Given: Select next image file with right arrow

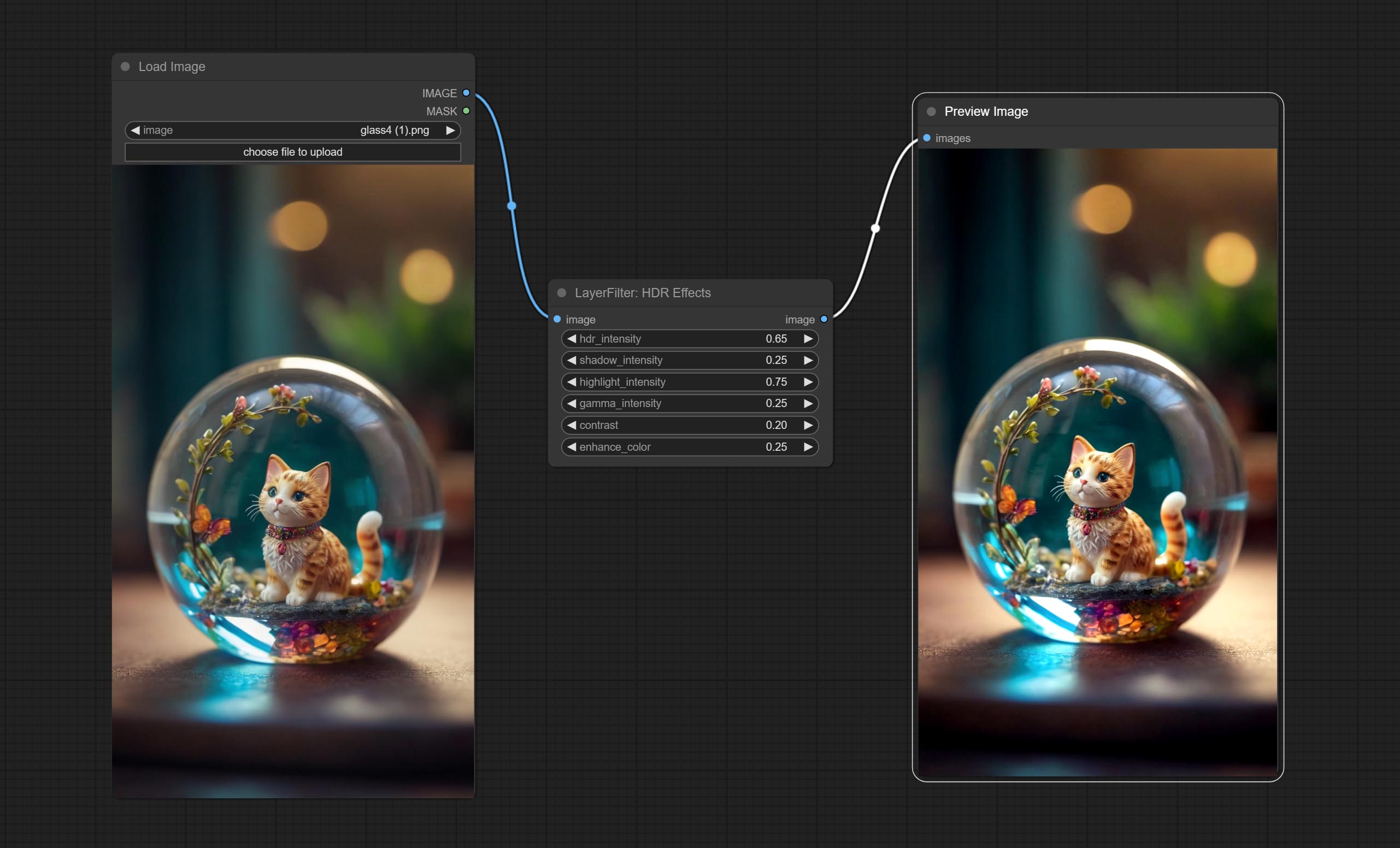Looking at the screenshot, I should pos(450,130).
